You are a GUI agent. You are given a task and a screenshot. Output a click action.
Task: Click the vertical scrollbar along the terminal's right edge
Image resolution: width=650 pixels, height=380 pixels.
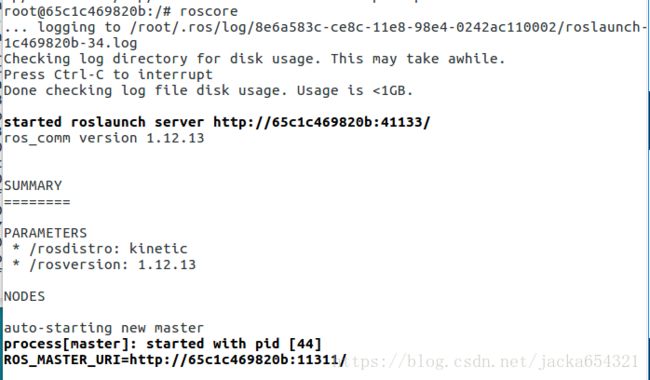click(648, 190)
